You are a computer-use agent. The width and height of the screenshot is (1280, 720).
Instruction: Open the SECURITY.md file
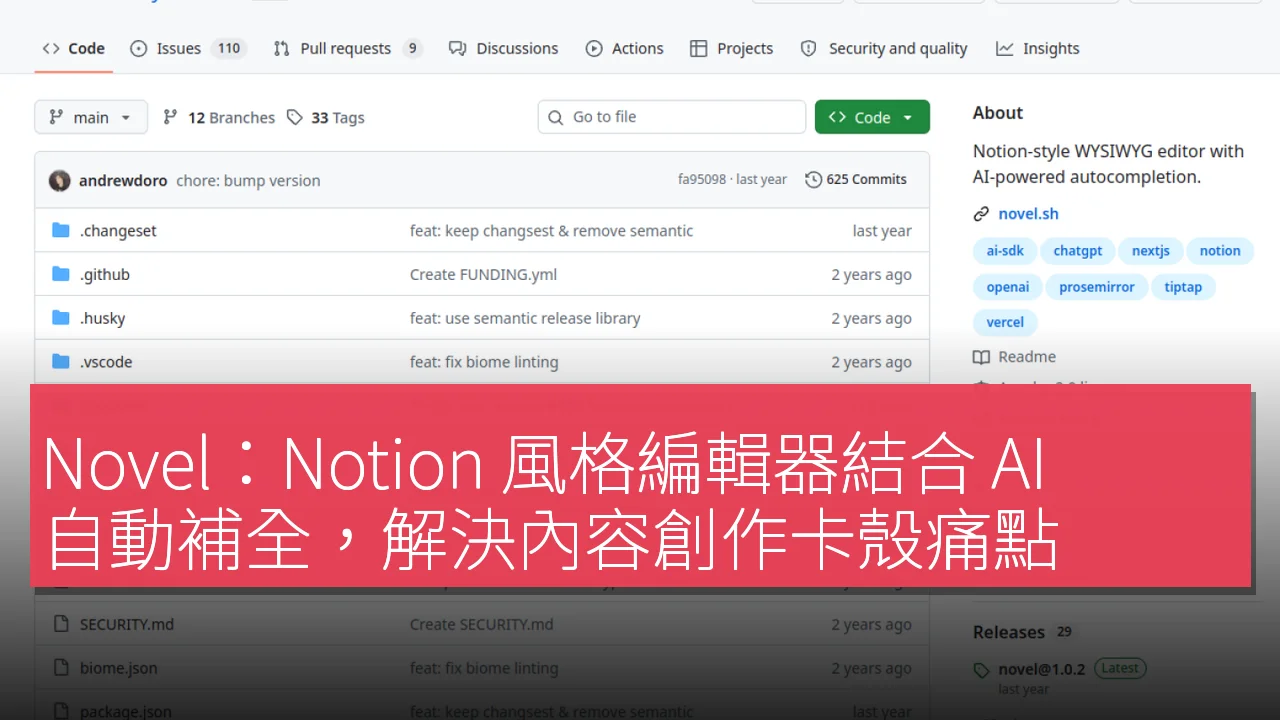[x=127, y=624]
